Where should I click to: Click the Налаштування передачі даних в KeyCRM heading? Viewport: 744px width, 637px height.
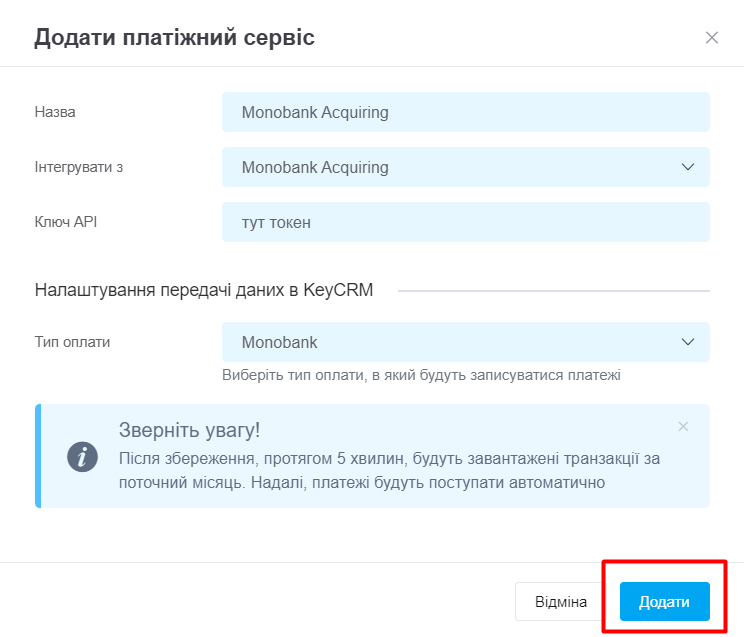(204, 290)
